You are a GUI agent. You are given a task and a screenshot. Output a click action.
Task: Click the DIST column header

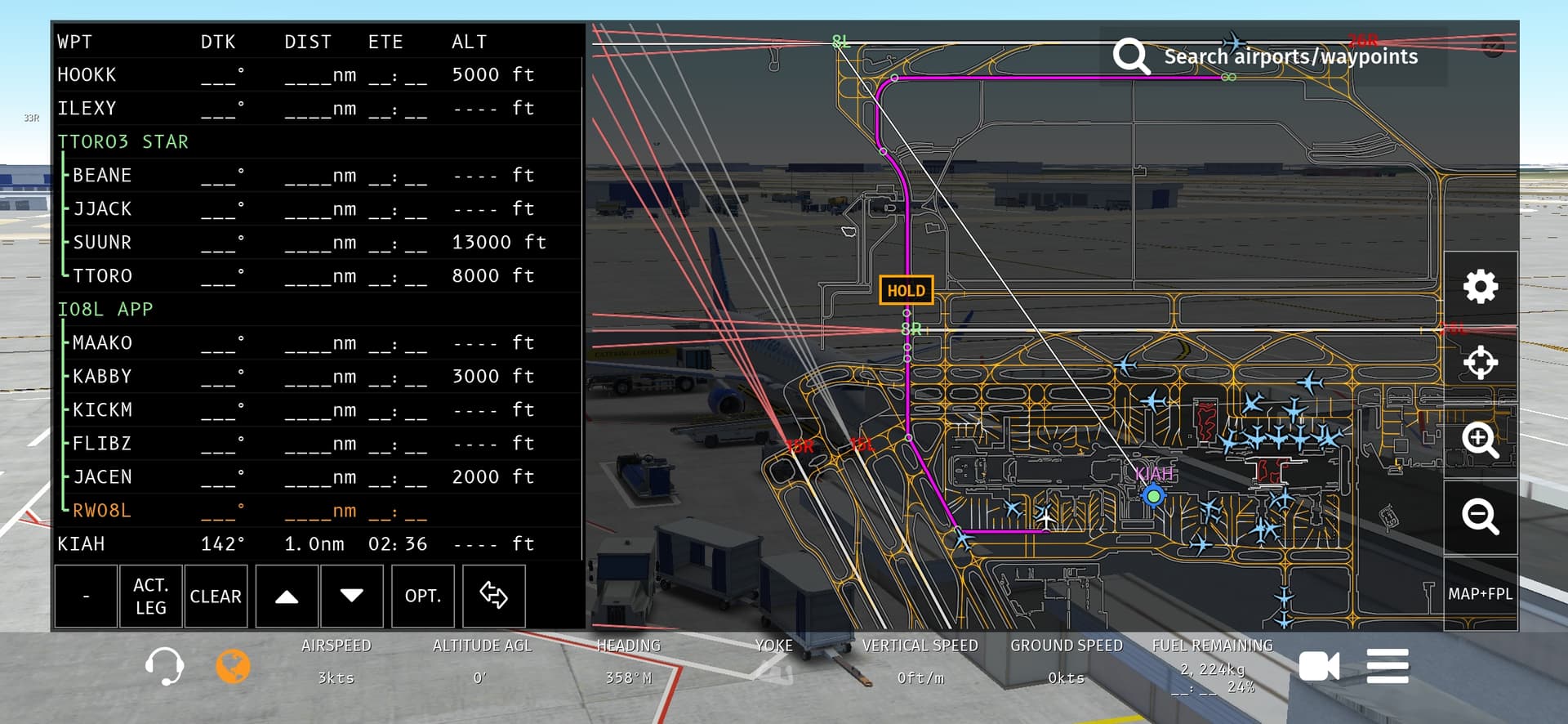(308, 42)
